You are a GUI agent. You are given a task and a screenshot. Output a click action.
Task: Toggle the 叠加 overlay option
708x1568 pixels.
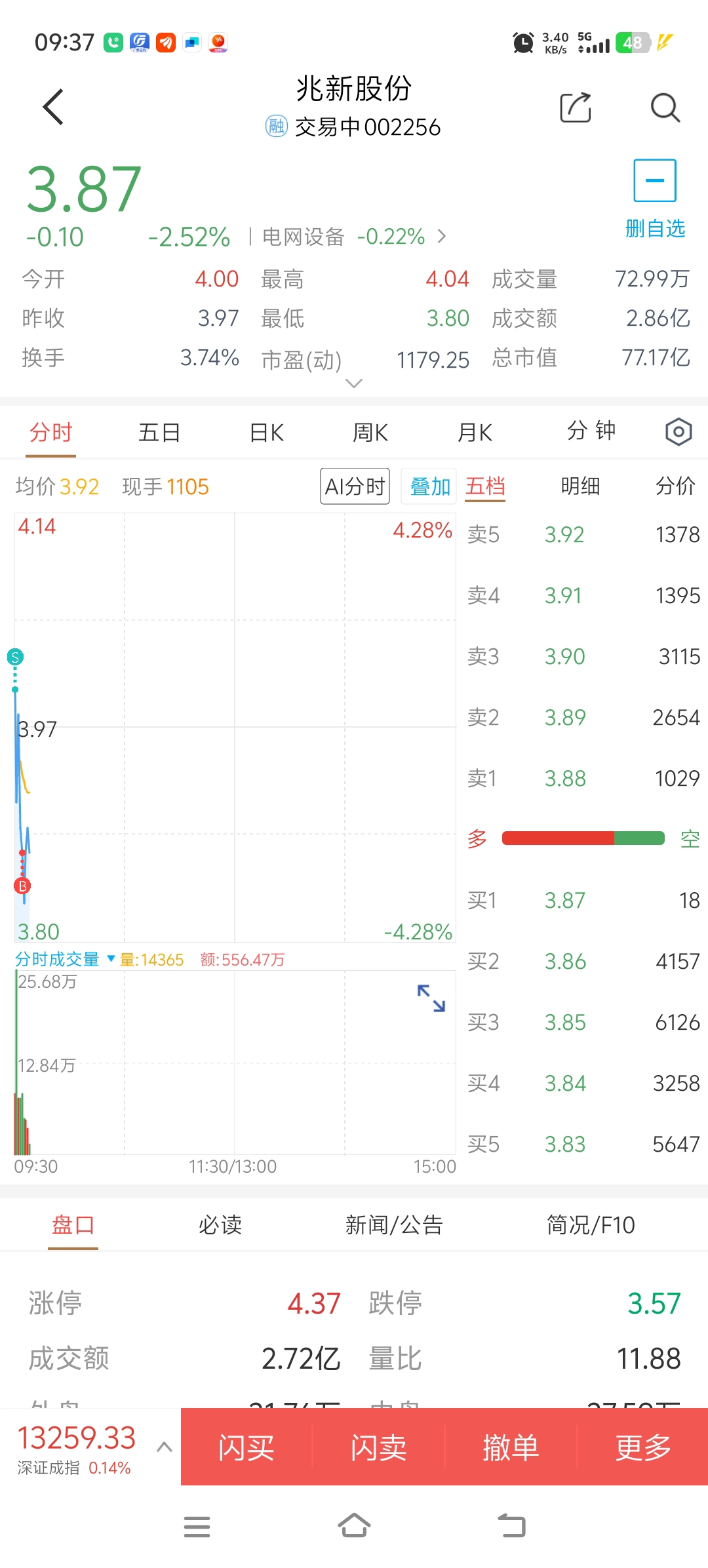[429, 486]
